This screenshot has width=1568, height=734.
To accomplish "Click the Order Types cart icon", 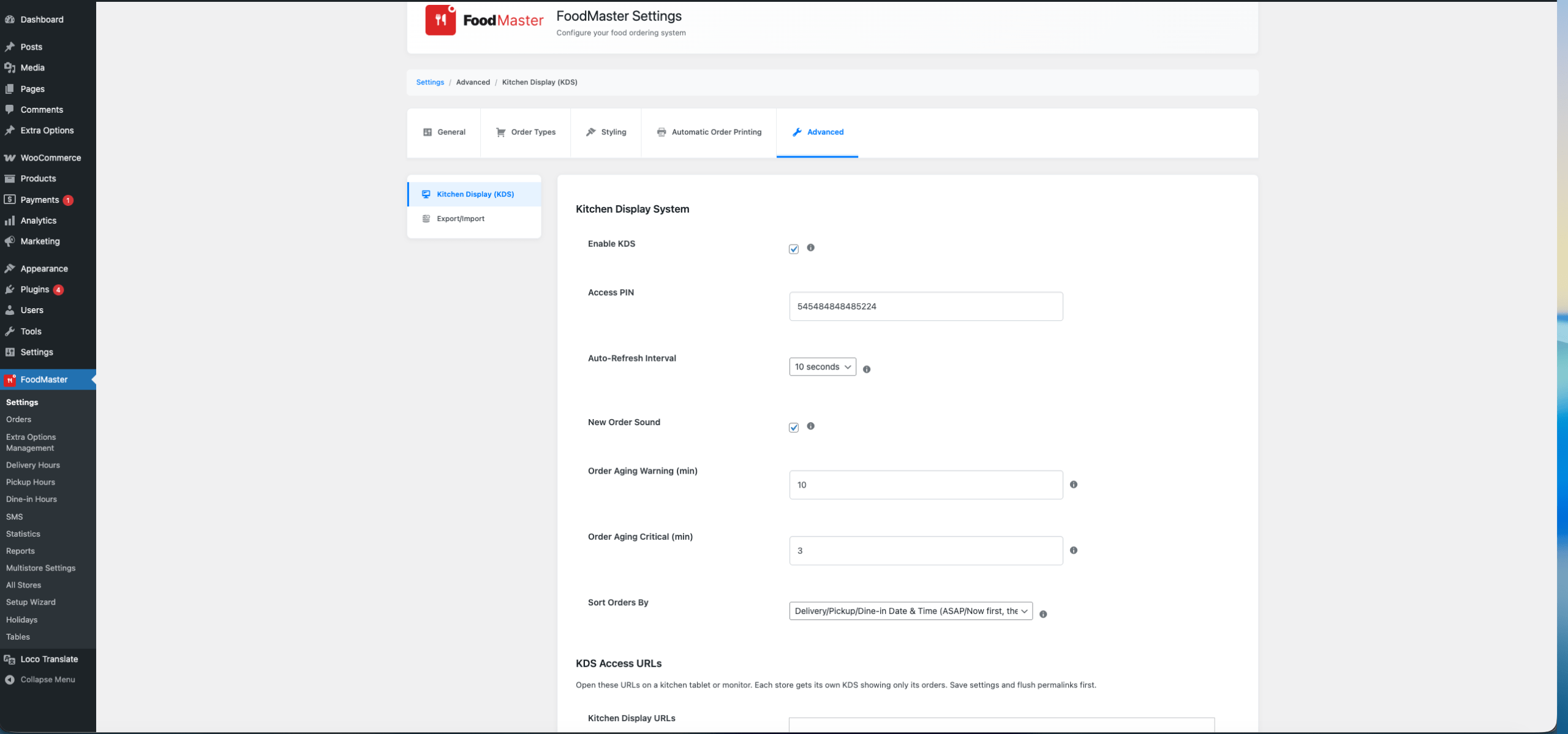I will [501, 132].
